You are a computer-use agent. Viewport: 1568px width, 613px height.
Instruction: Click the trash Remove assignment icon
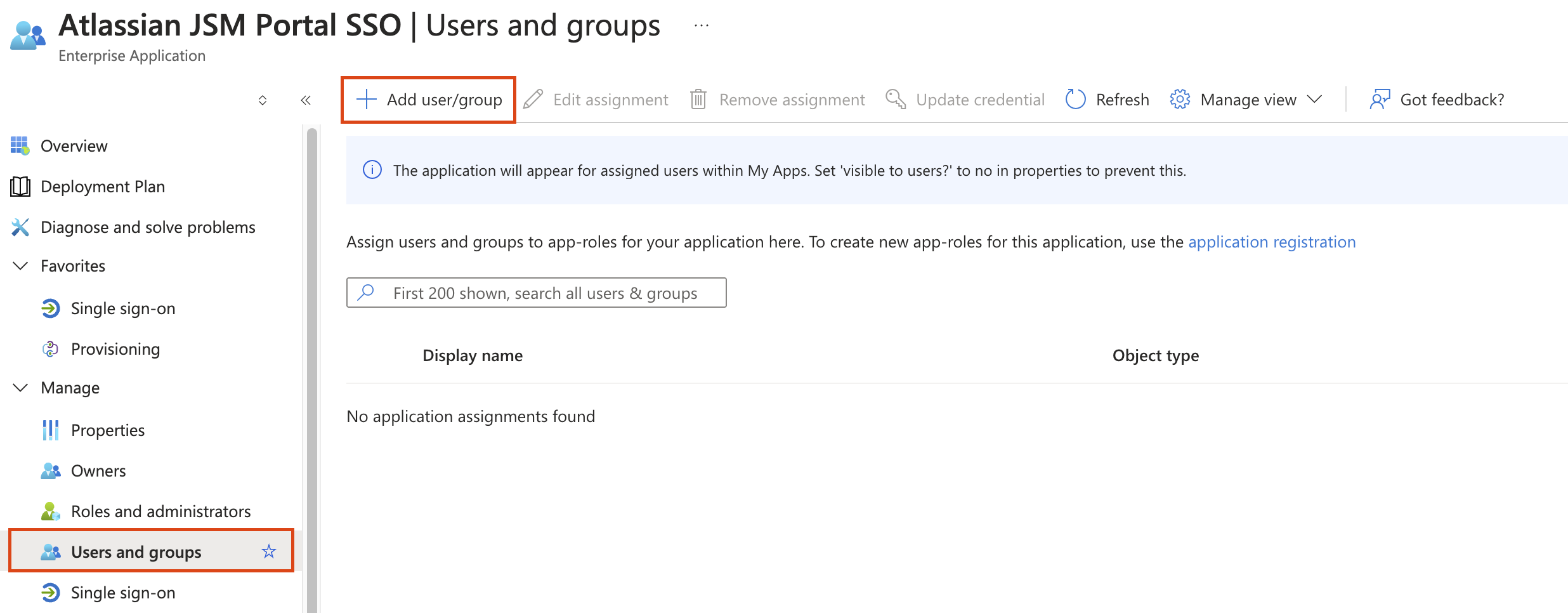pyautogui.click(x=698, y=100)
